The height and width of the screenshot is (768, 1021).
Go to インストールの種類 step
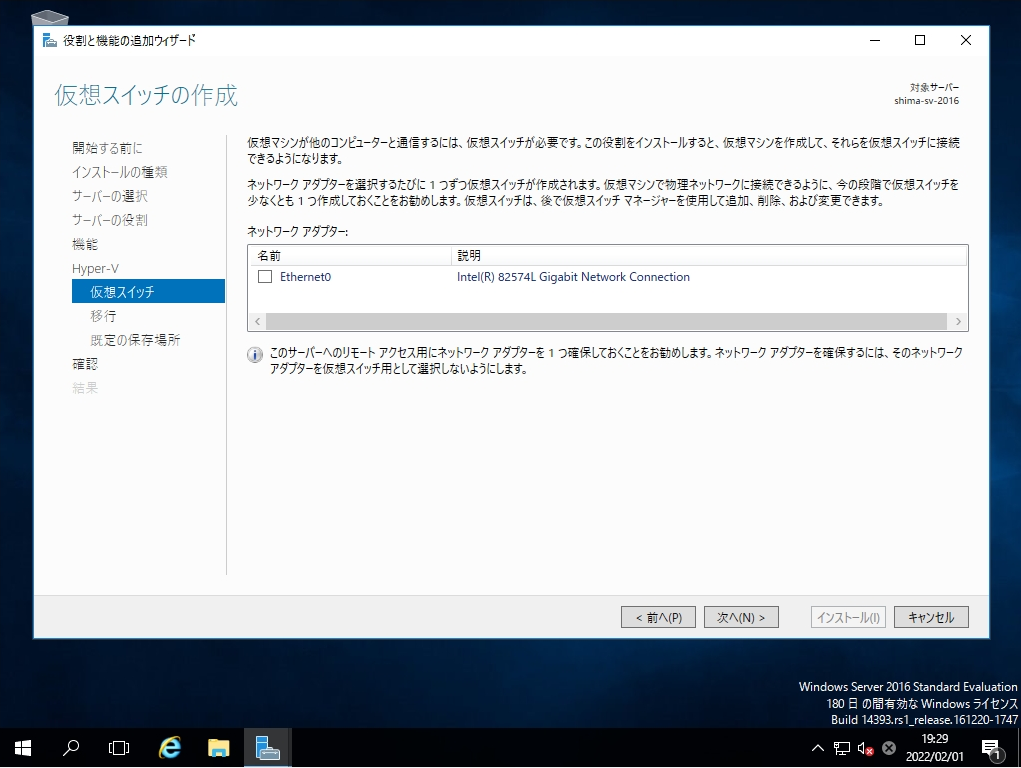[x=120, y=172]
